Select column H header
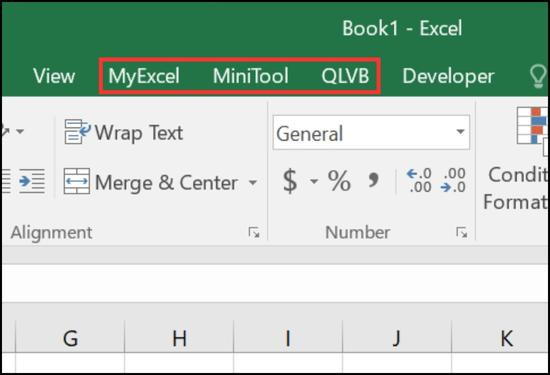Viewport: 550px width, 375px height. (x=179, y=339)
